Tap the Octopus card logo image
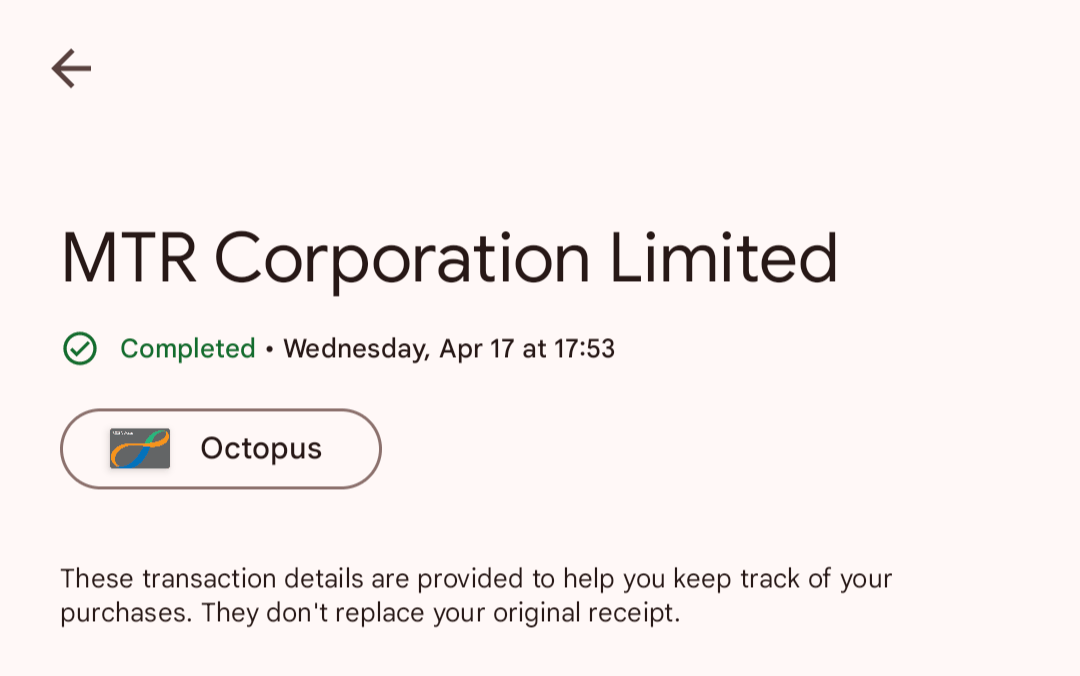 [x=140, y=449]
